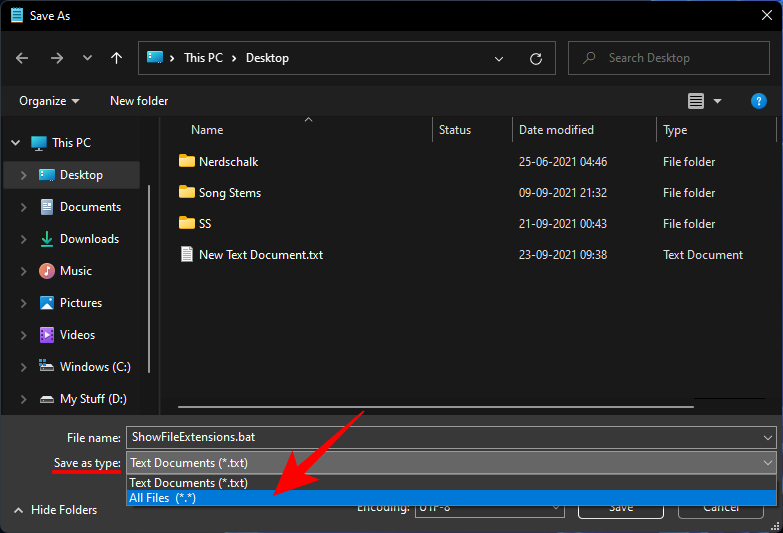The height and width of the screenshot is (533, 783).
Task: Click pc icon in address bar
Action: click(x=155, y=57)
